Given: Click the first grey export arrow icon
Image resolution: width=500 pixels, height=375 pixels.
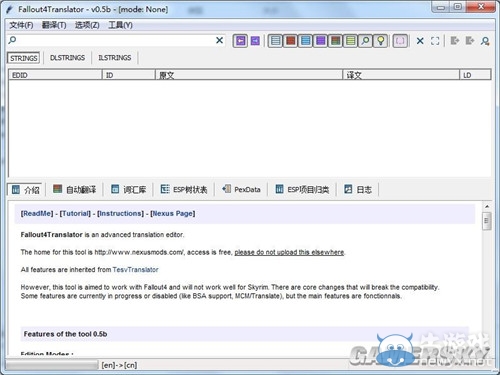Looking at the screenshot, I should click(x=455, y=41).
